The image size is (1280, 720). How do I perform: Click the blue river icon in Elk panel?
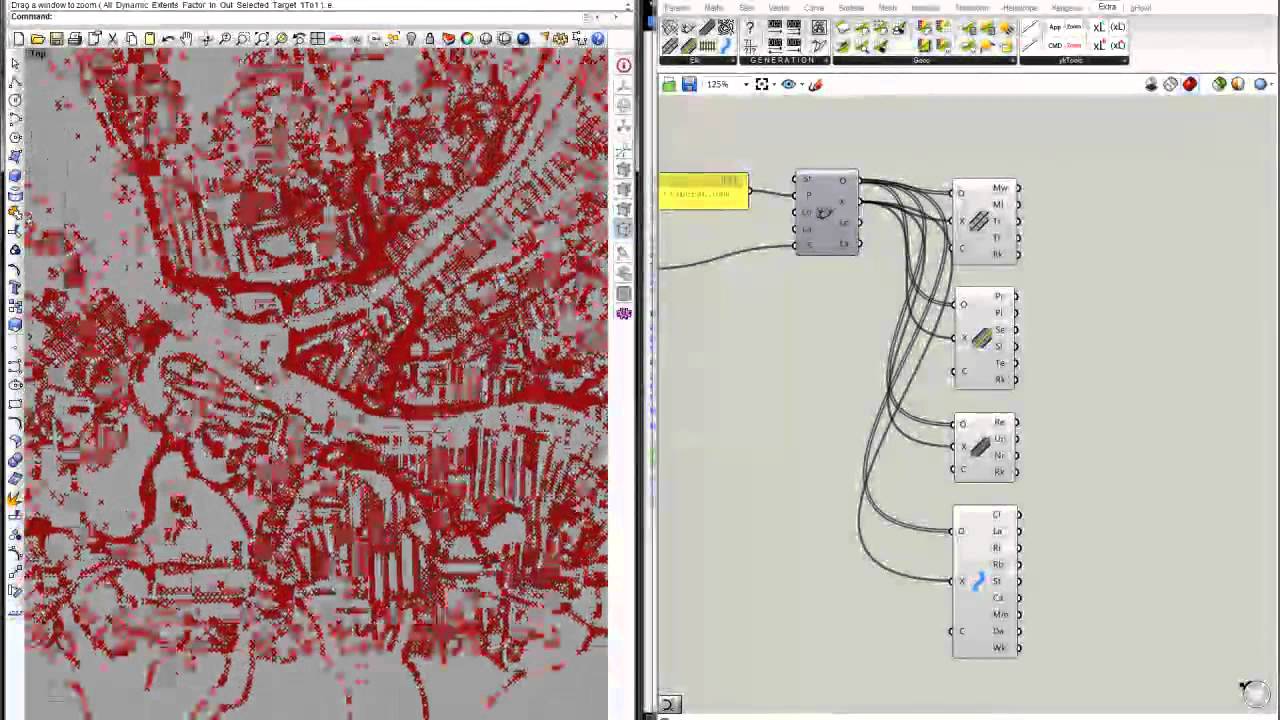click(x=725, y=46)
